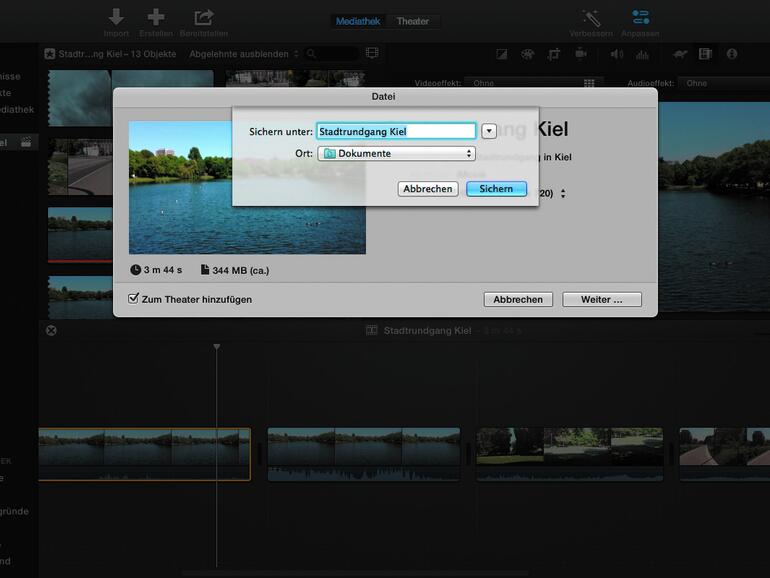Viewport: 770px width, 578px height.
Task: Expand the save dialog with arrow button
Action: 489,131
